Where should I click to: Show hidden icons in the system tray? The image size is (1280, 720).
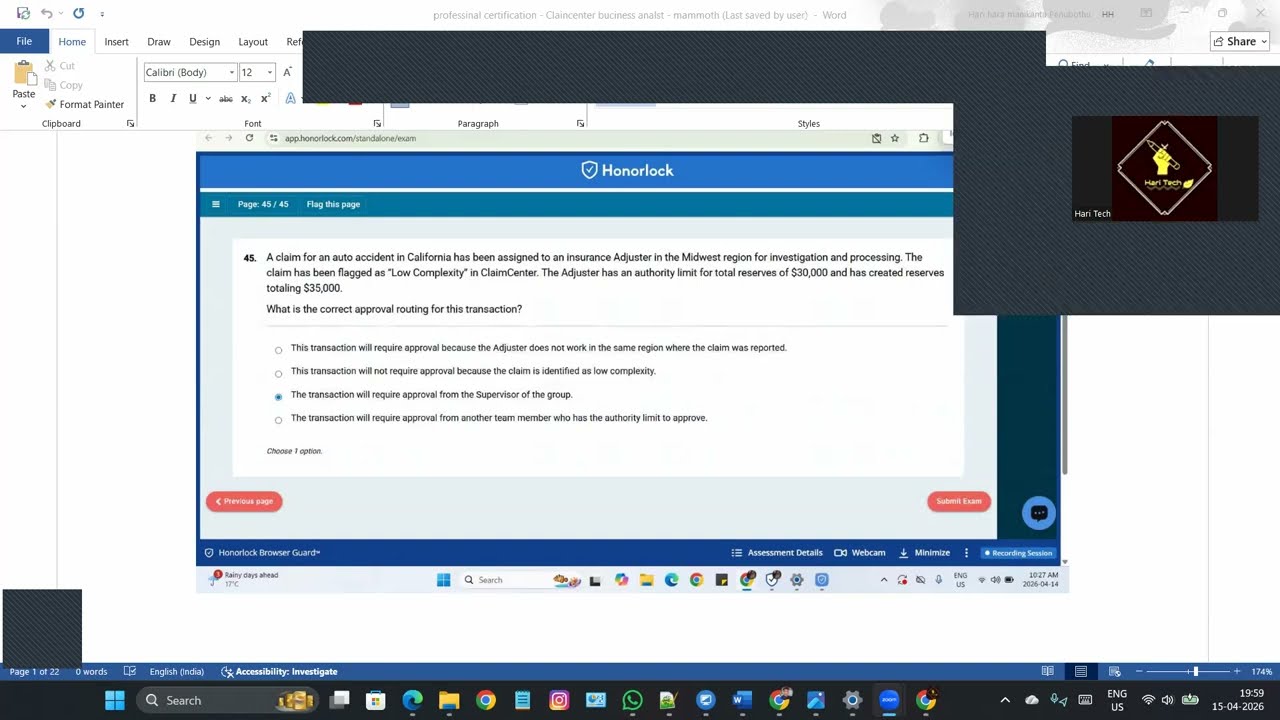pos(1005,700)
